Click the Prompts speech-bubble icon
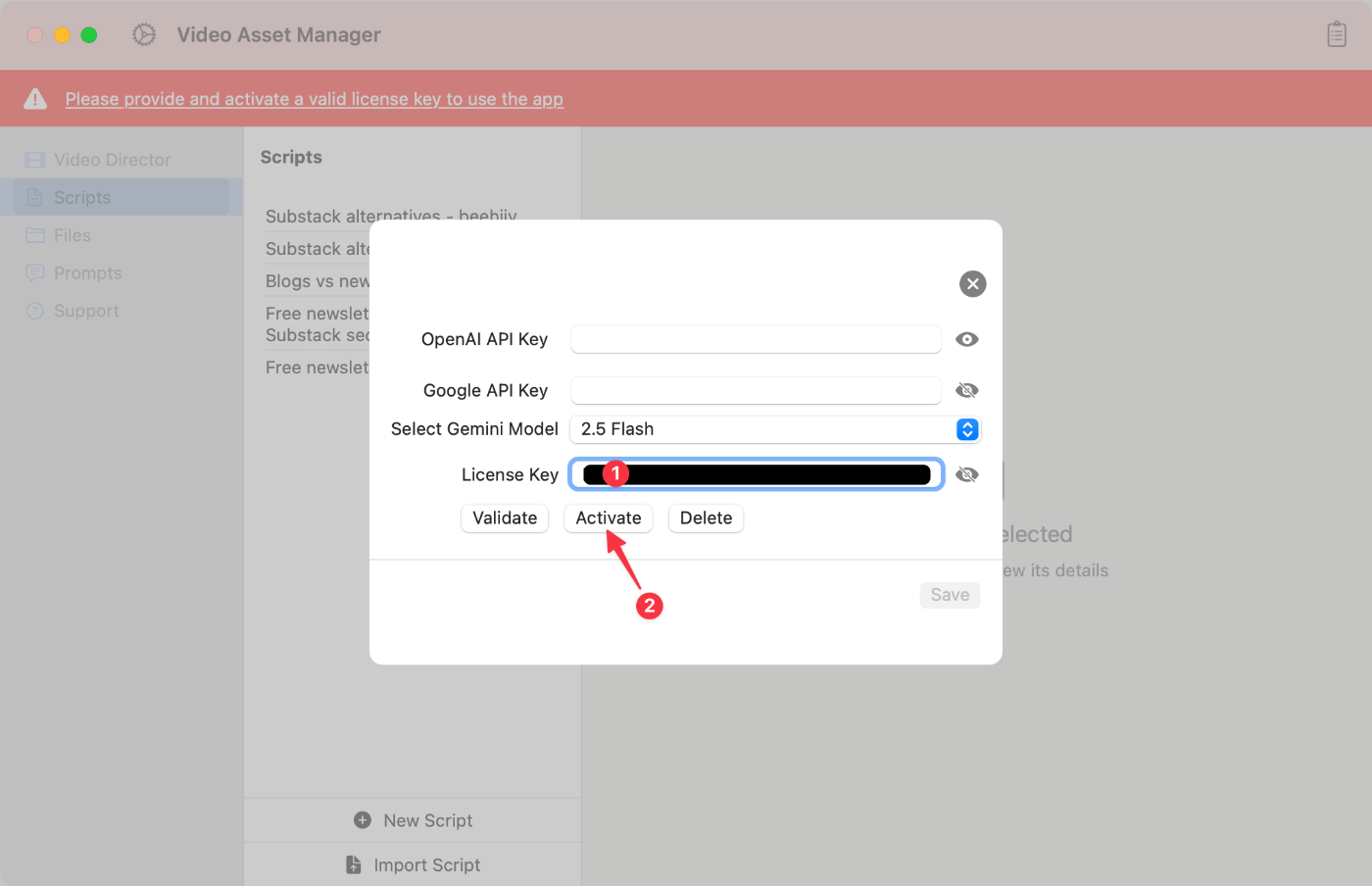 (33, 272)
